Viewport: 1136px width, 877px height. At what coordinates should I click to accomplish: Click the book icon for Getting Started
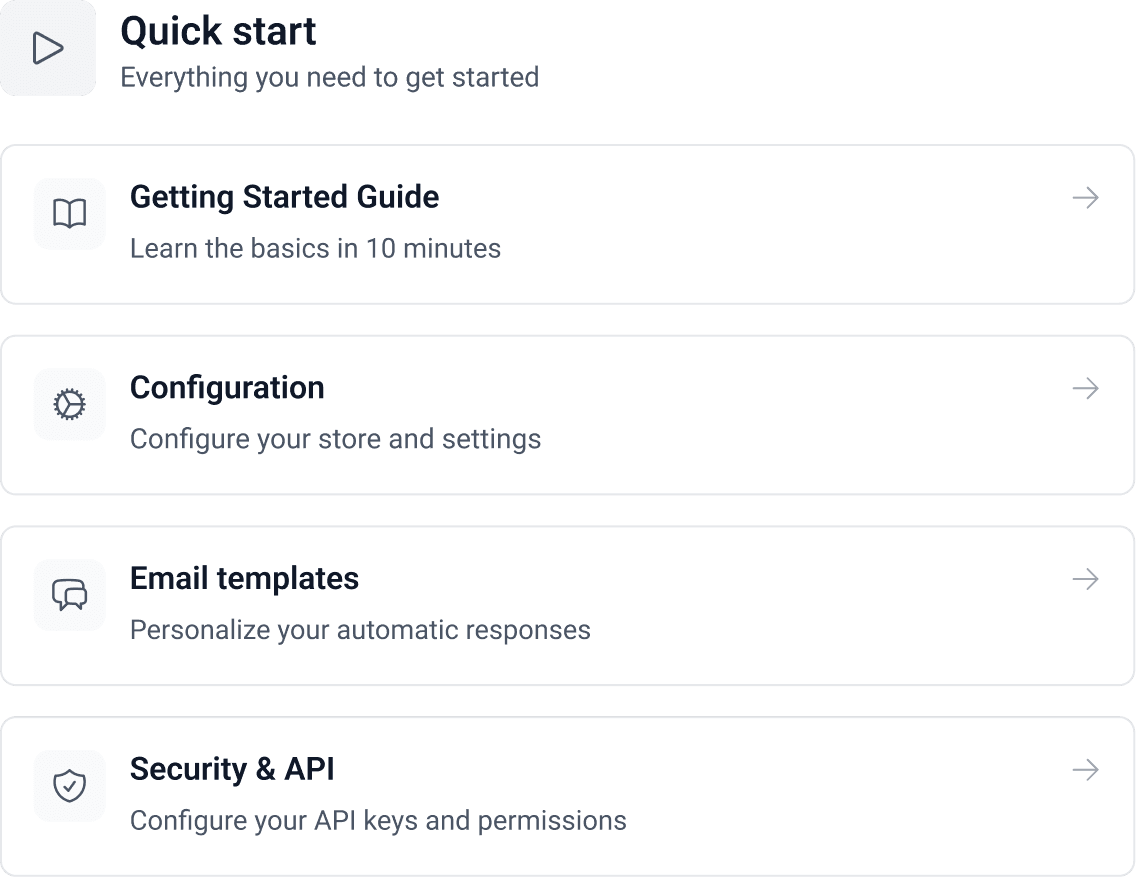click(69, 213)
